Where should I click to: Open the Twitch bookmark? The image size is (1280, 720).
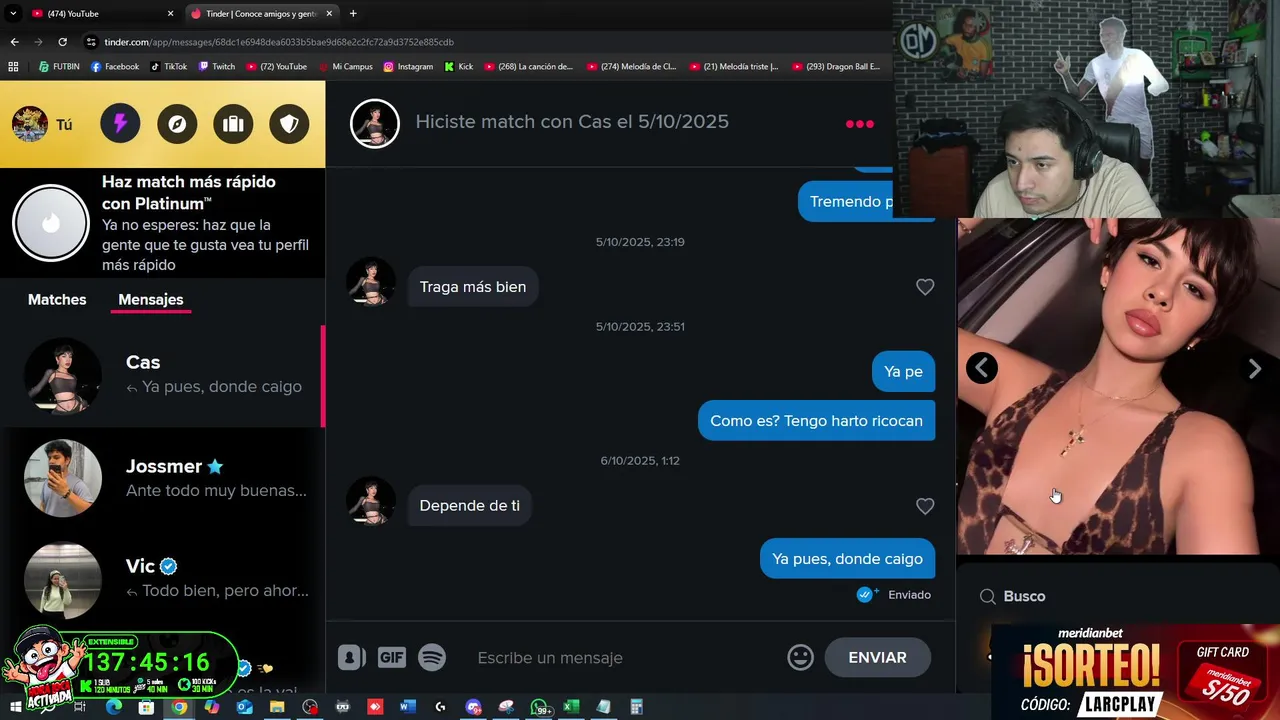(217, 67)
